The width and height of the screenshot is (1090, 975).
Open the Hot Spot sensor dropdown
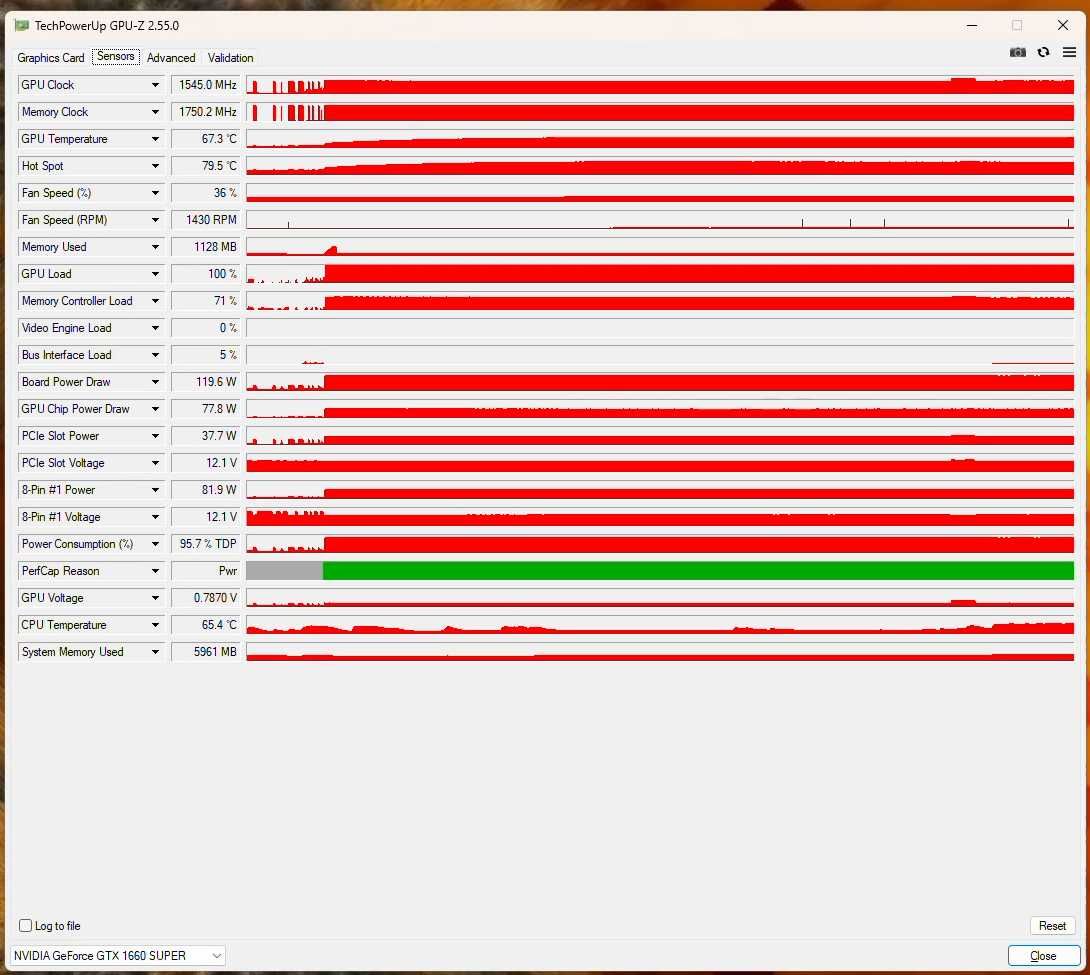click(155, 166)
